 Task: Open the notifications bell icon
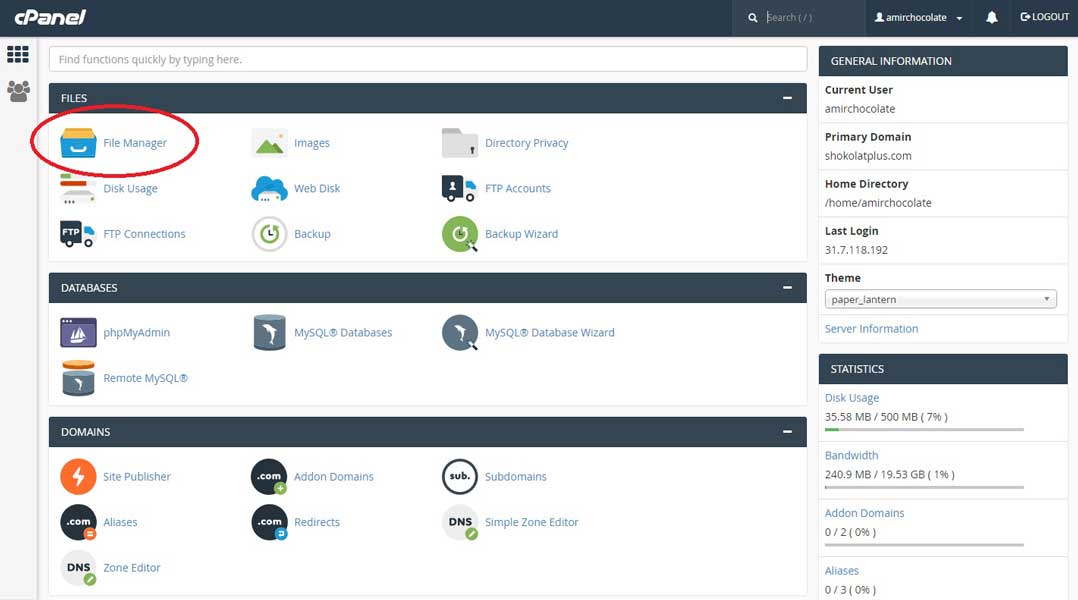(x=991, y=17)
